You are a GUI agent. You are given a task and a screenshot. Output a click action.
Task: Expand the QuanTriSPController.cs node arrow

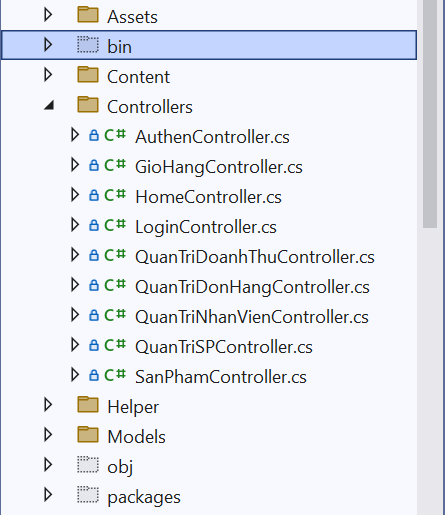pyautogui.click(x=75, y=345)
